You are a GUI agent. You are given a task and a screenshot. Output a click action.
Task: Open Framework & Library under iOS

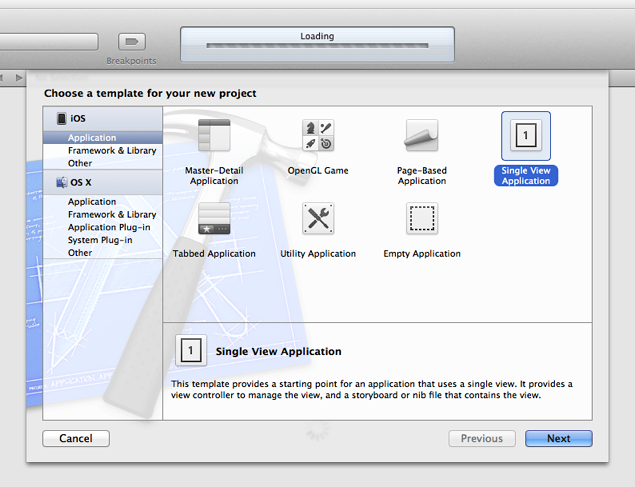[112, 151]
